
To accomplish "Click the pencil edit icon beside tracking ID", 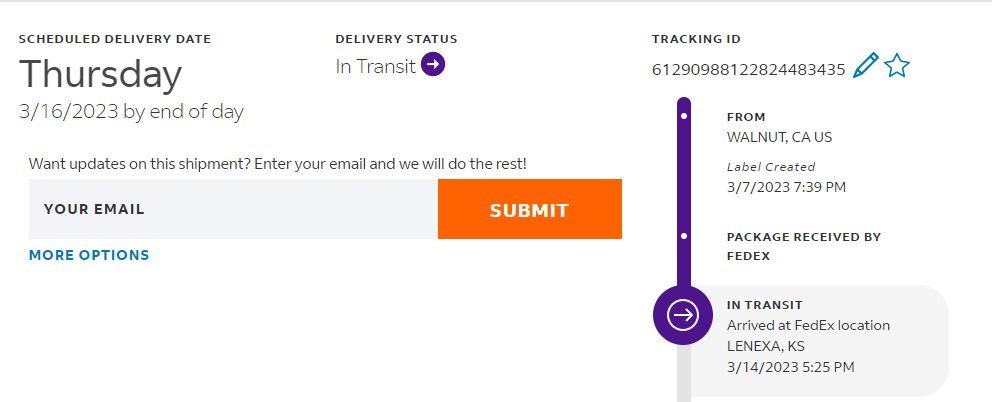I will 866,67.
